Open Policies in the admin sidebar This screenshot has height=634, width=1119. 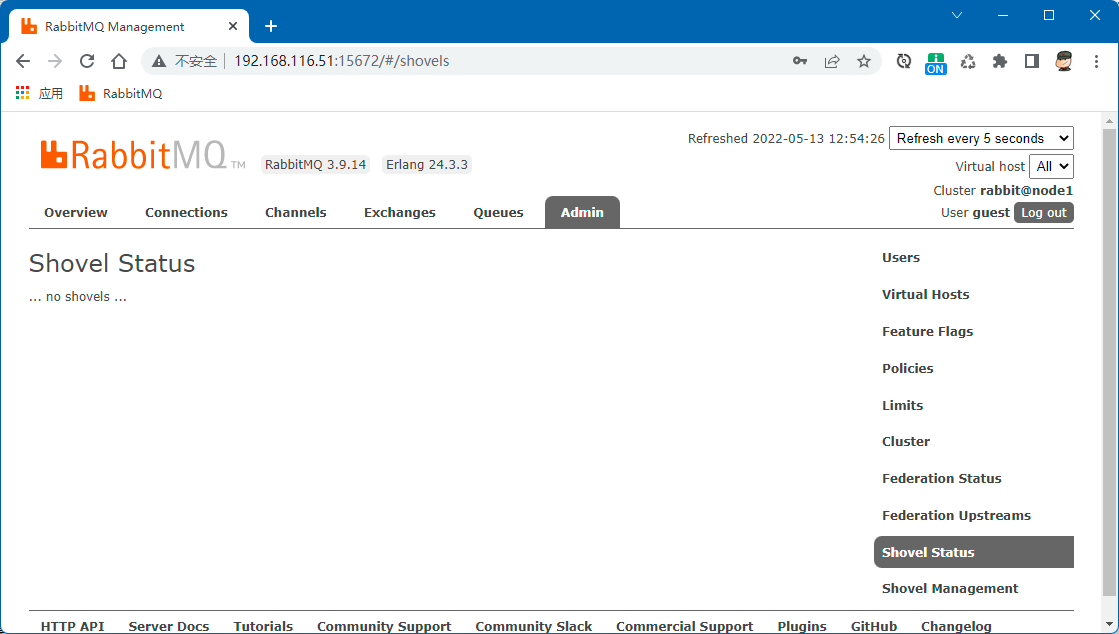click(908, 368)
